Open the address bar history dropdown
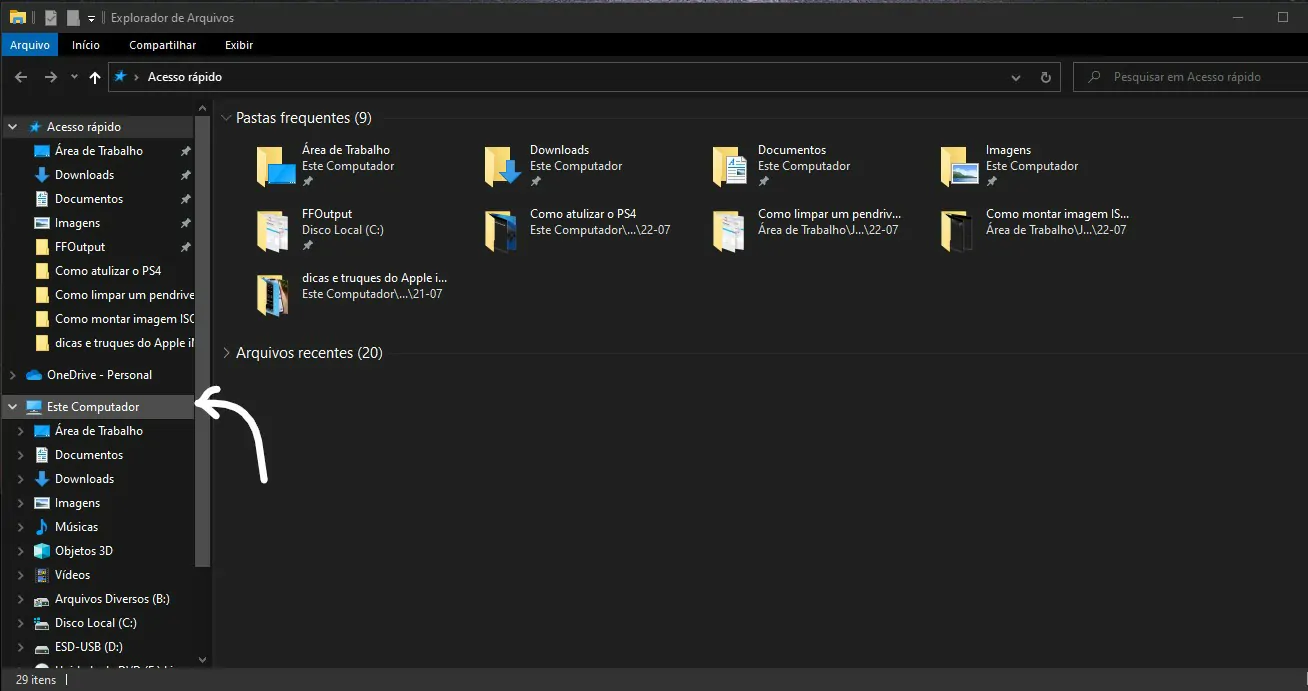Image resolution: width=1308 pixels, height=691 pixels. [x=1017, y=77]
